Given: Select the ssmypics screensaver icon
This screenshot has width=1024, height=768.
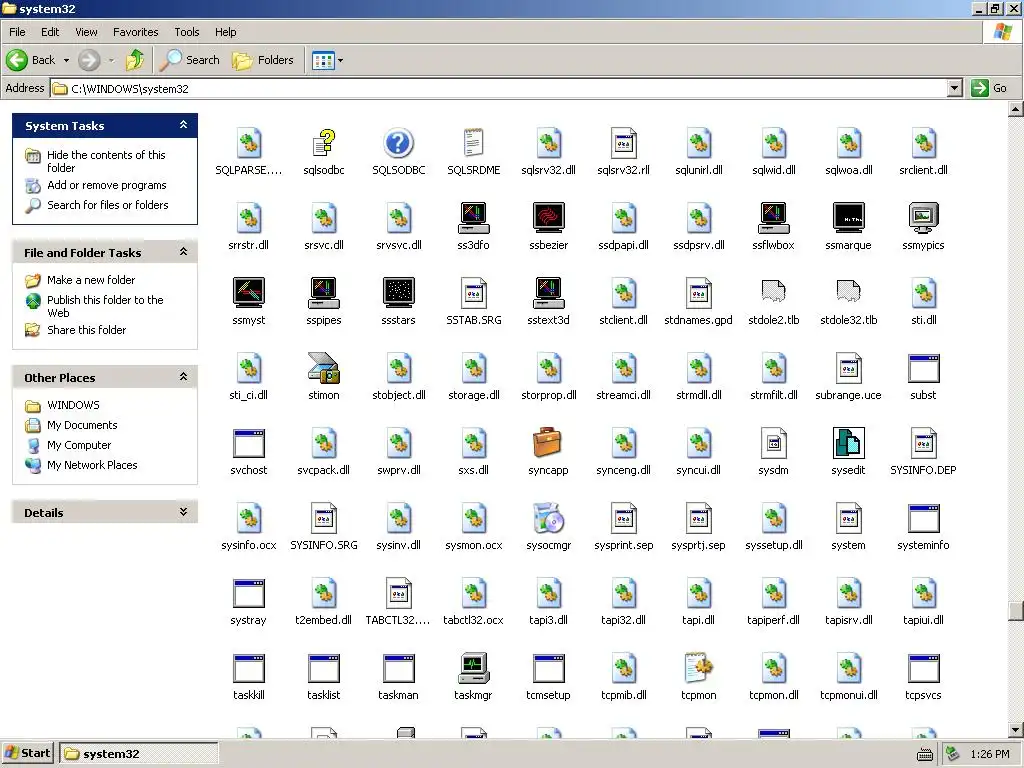Looking at the screenshot, I should pyautogui.click(x=923, y=217).
